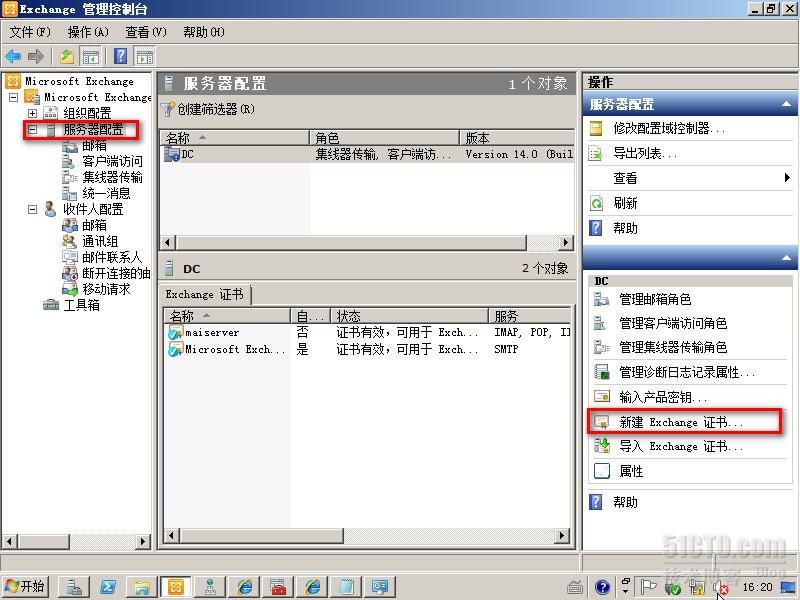Click 导入 Exchange 证书 action

(681, 446)
